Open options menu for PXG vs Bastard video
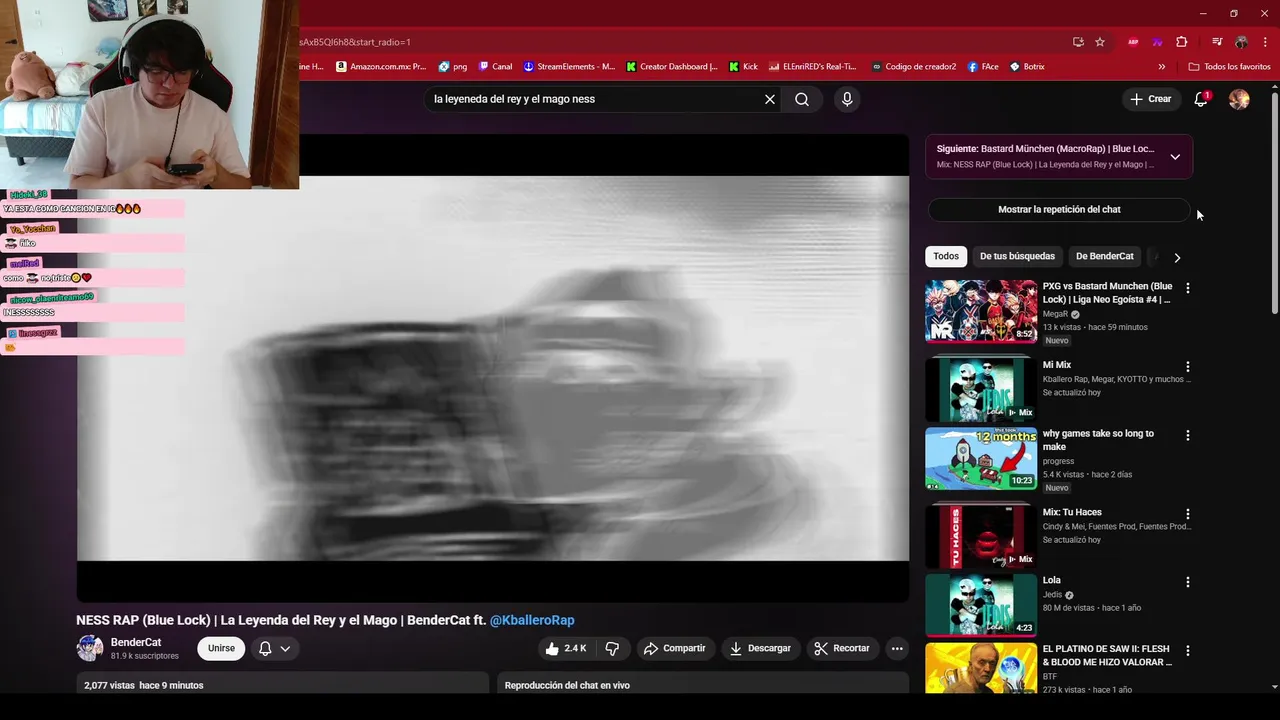The image size is (1280, 720). coord(1188,288)
